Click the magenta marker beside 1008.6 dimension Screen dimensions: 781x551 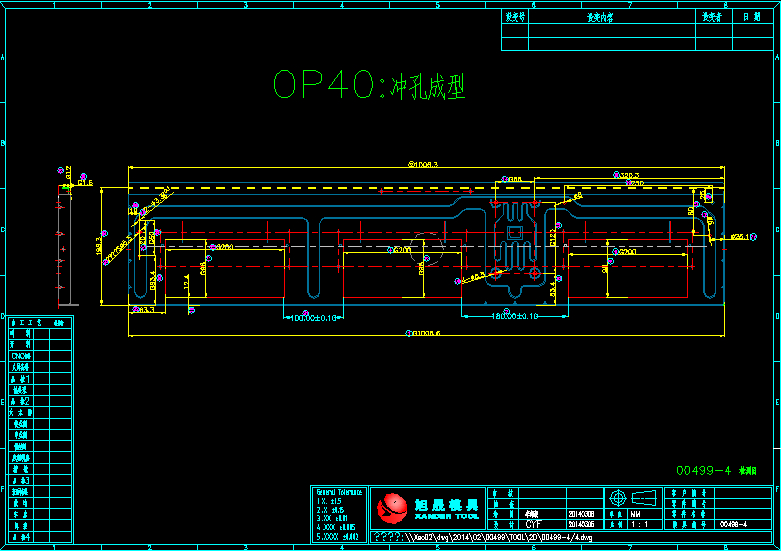[409, 333]
